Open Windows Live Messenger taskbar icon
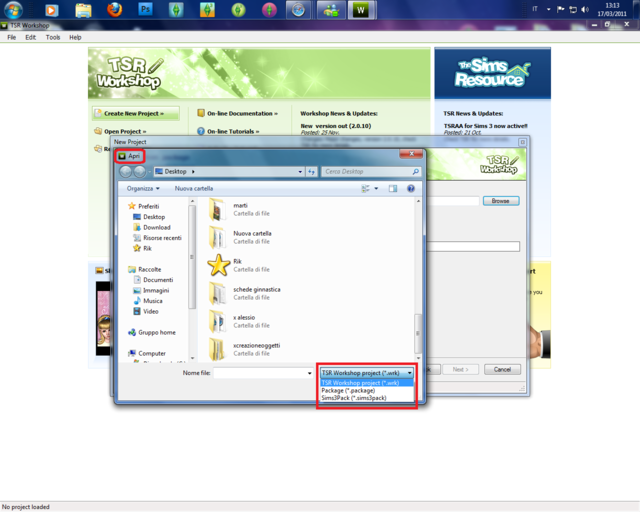The height and width of the screenshot is (512, 640). (x=331, y=10)
